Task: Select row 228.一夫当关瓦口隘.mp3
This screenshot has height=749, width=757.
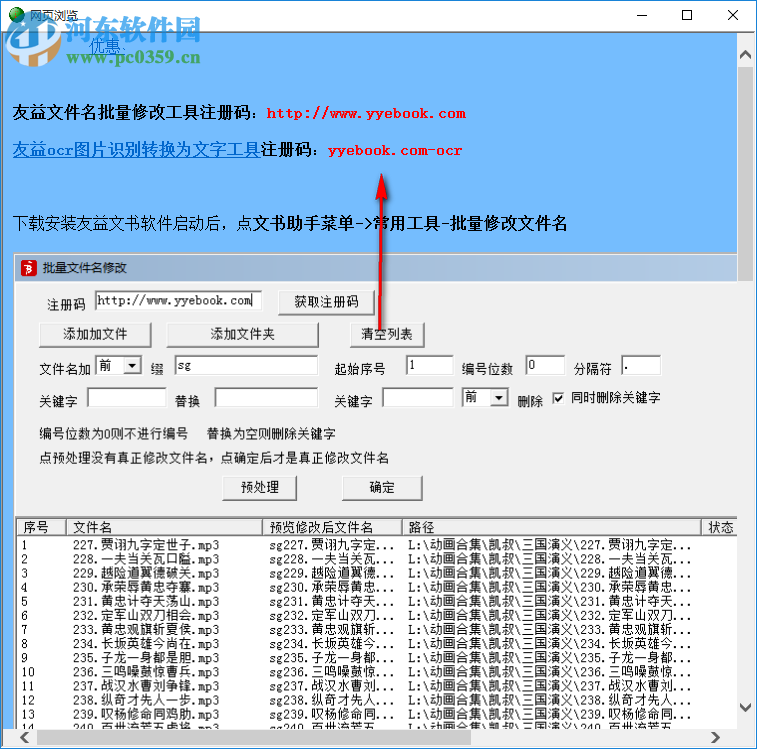Action: (x=146, y=559)
